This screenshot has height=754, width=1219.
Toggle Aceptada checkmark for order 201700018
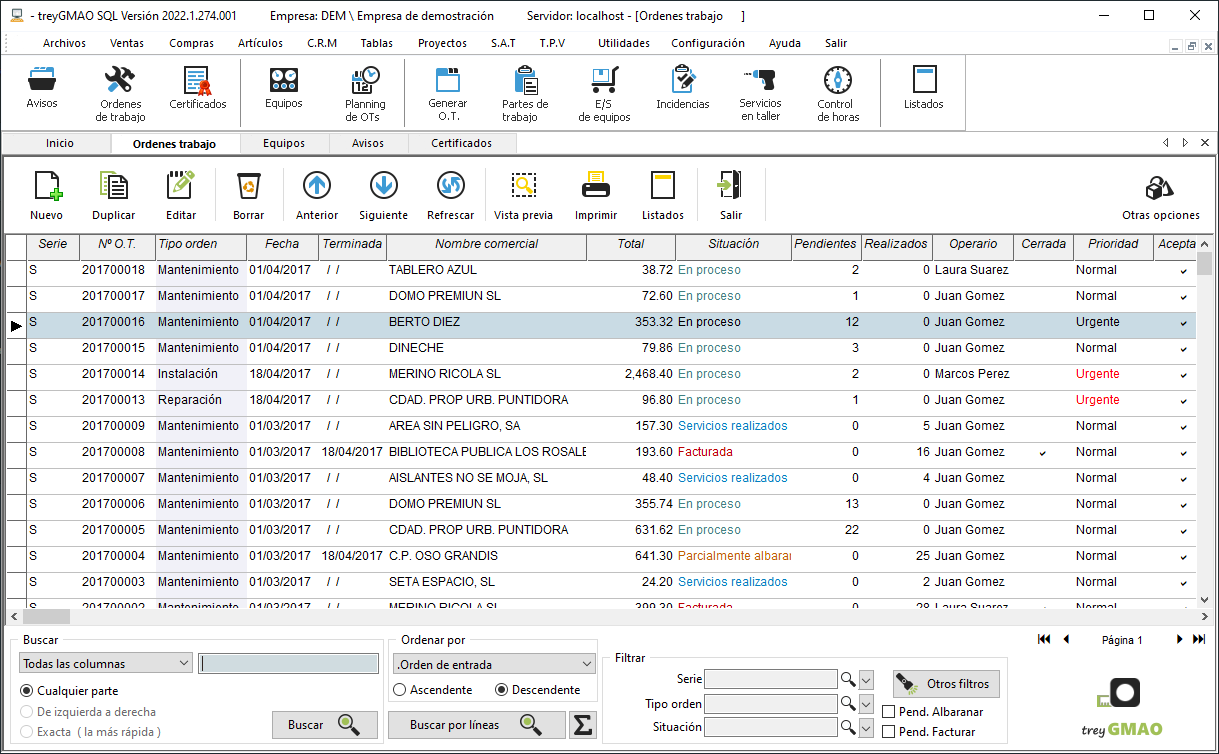point(1184,271)
